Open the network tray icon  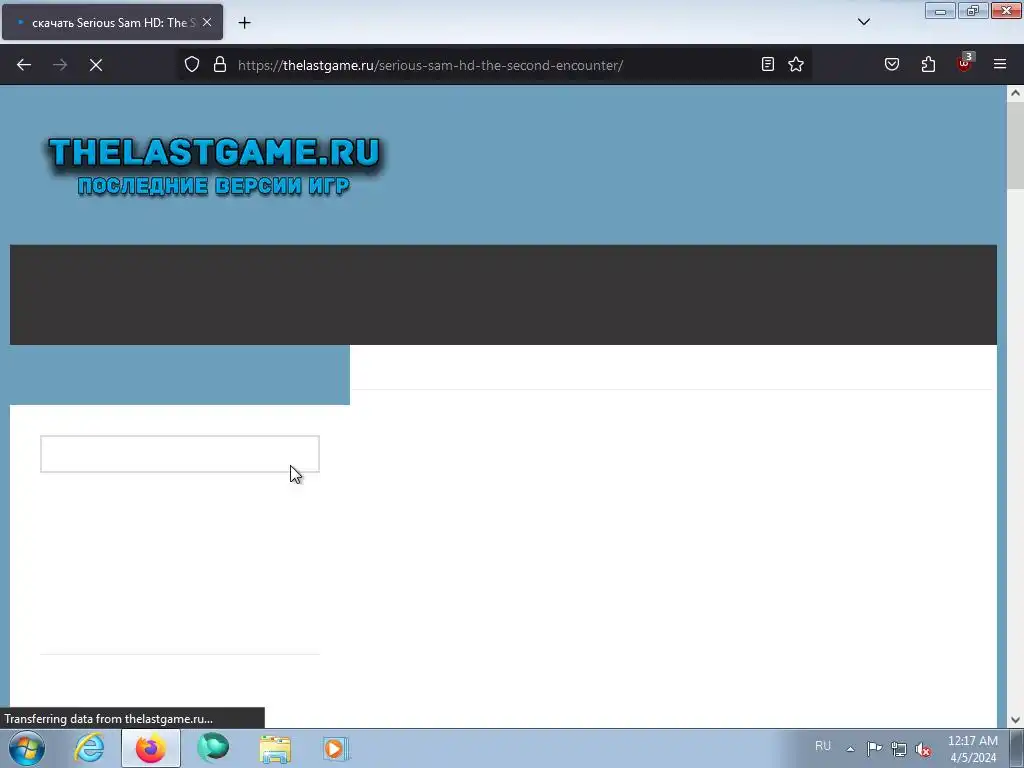pos(899,749)
